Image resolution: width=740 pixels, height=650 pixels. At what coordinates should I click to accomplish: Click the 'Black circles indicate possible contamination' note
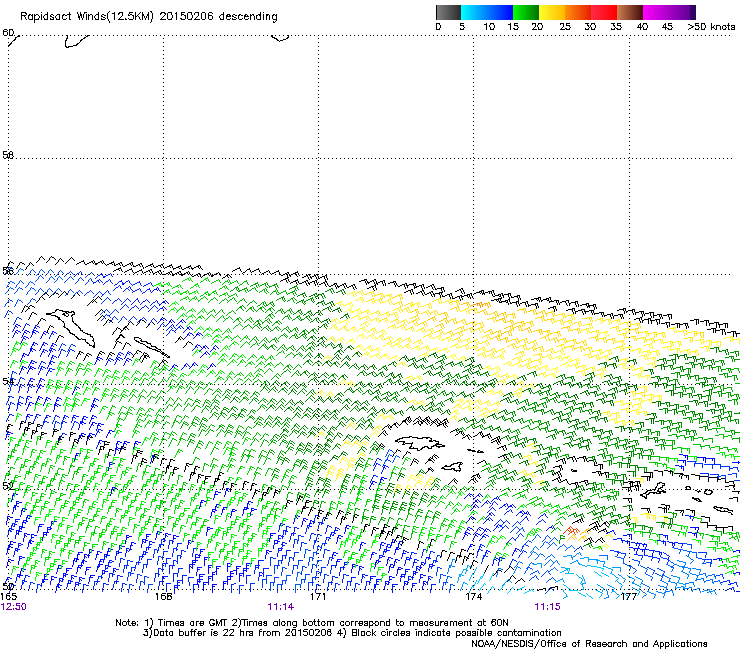pos(456,633)
